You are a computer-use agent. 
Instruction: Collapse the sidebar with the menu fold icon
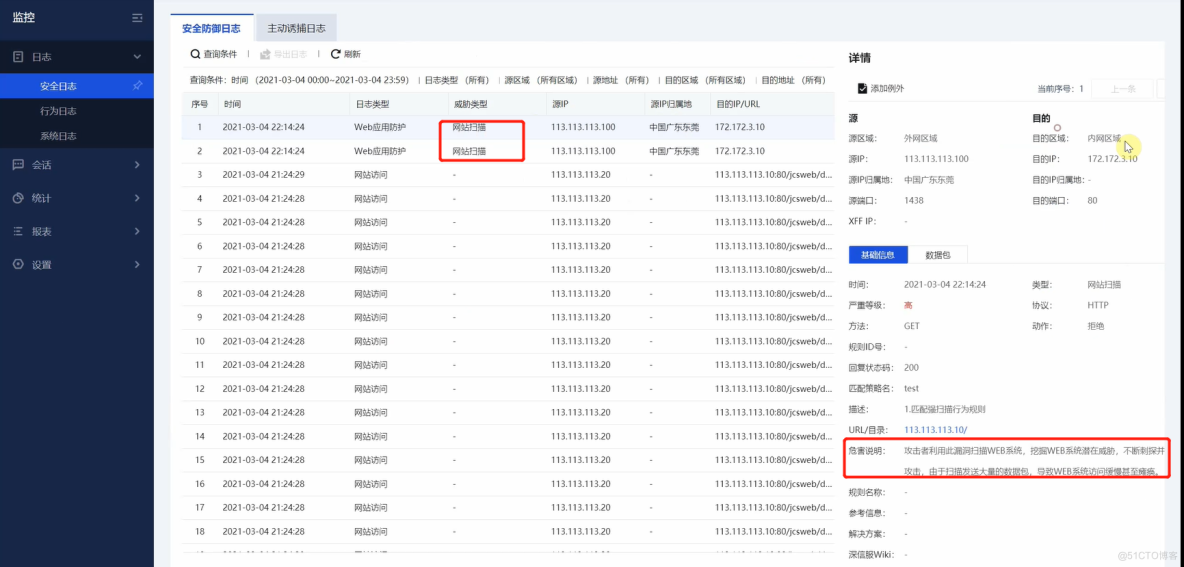[x=137, y=17]
